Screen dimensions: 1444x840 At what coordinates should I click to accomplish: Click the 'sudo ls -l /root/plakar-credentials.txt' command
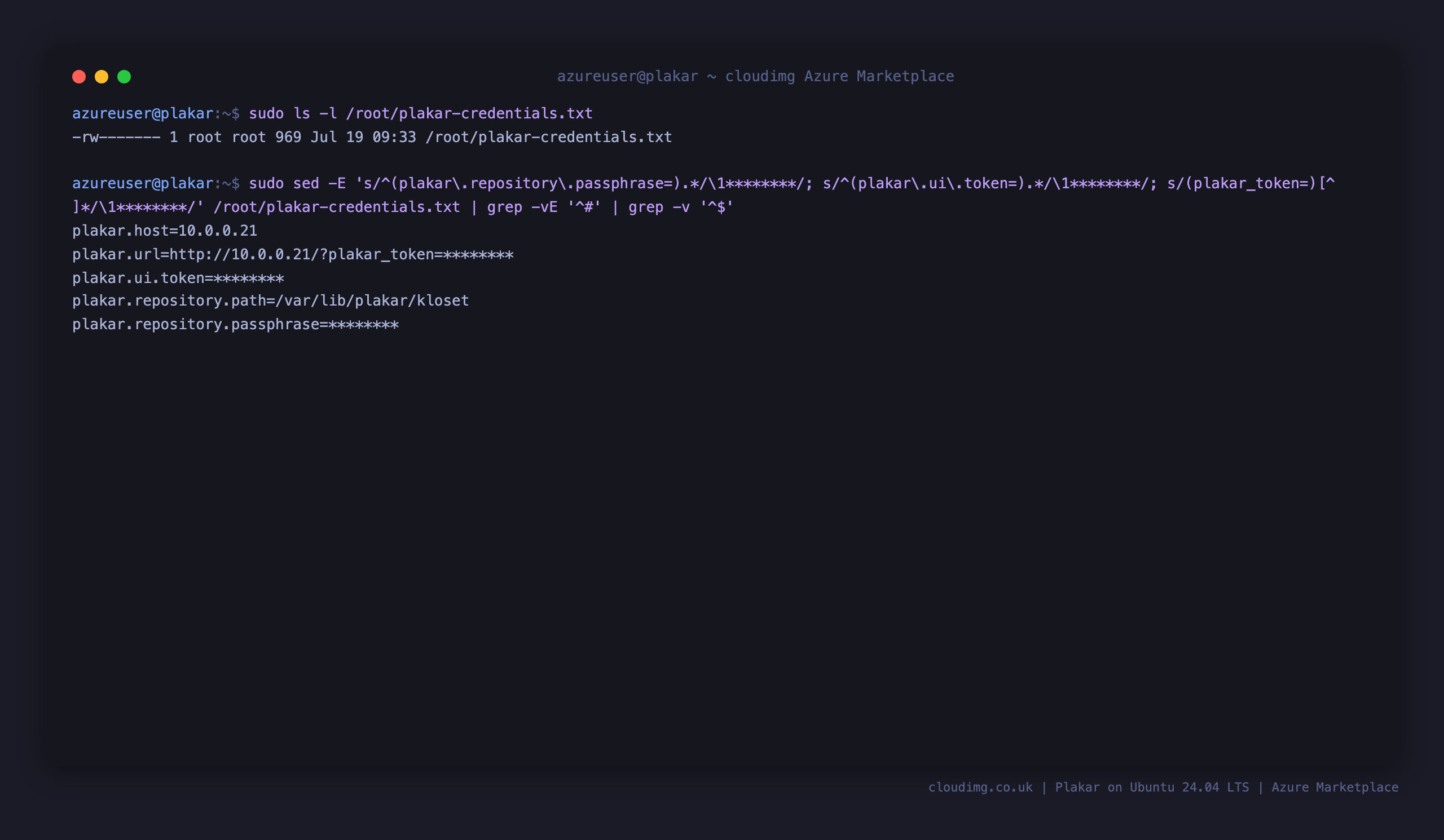(x=421, y=113)
